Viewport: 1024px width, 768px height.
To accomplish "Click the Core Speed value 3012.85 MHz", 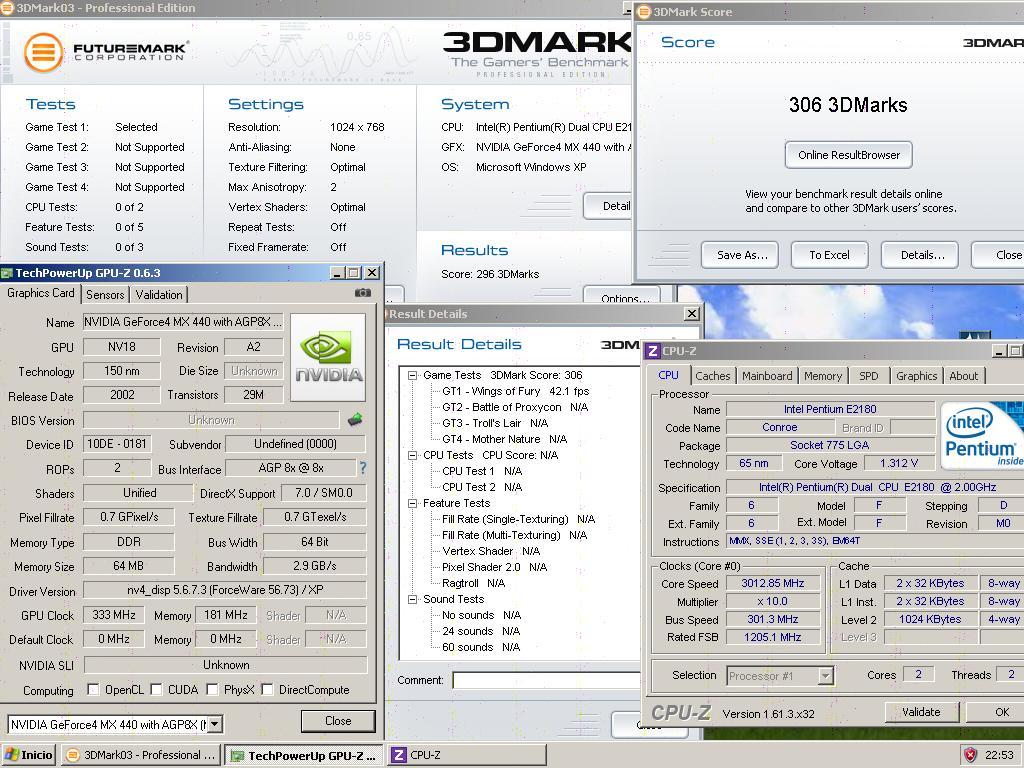I will click(773, 583).
